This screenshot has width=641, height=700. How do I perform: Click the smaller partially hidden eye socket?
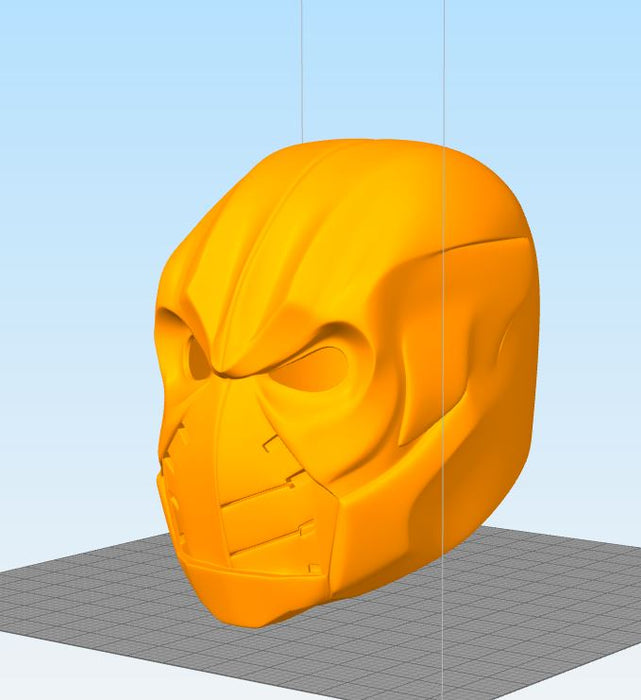tap(197, 360)
